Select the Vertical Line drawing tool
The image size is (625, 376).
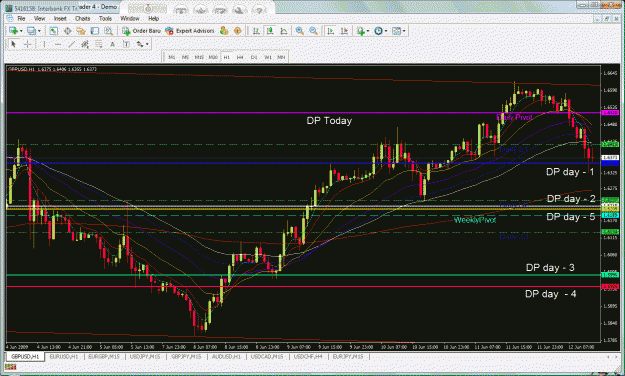44,44
